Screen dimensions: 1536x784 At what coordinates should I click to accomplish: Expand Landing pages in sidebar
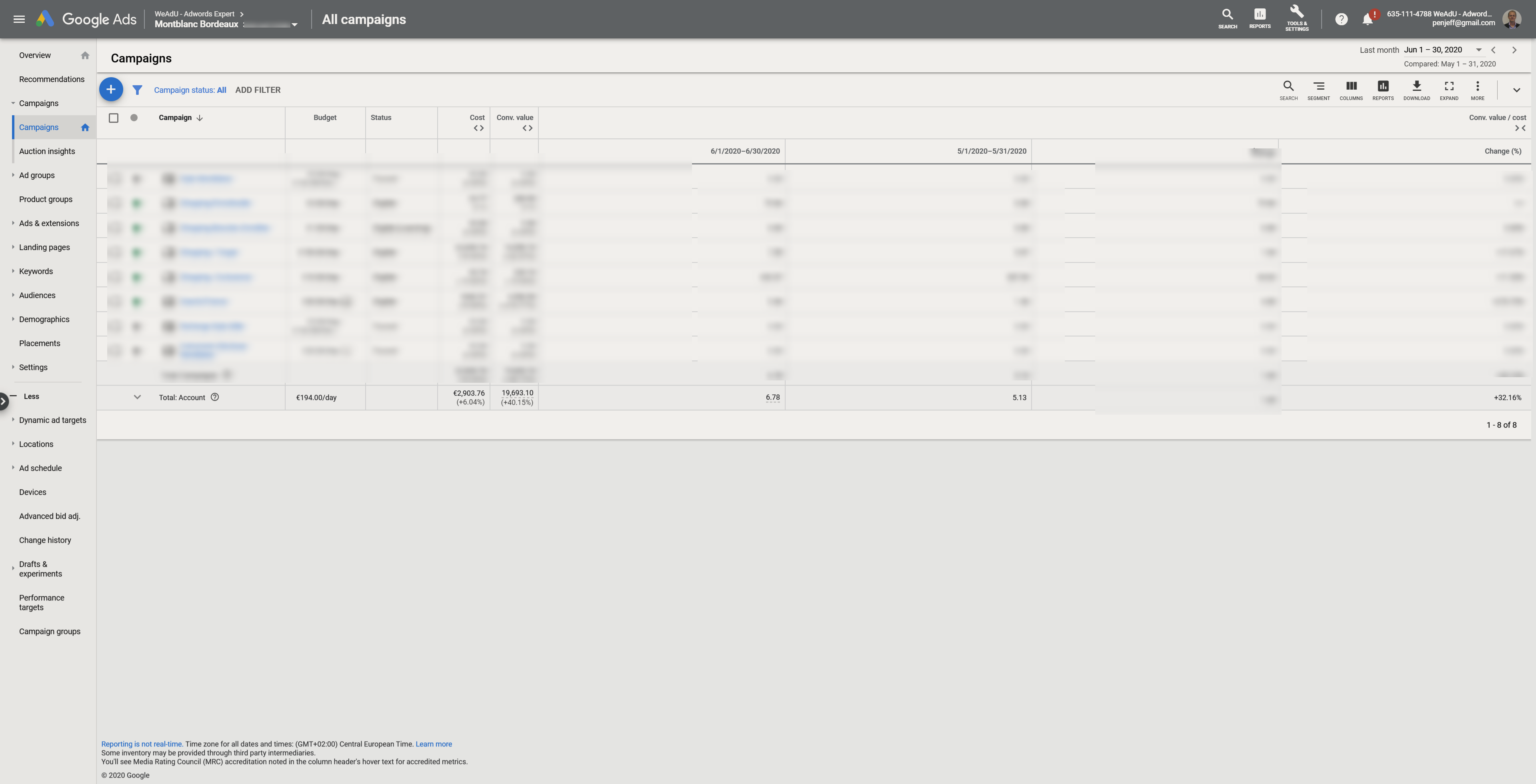point(13,247)
